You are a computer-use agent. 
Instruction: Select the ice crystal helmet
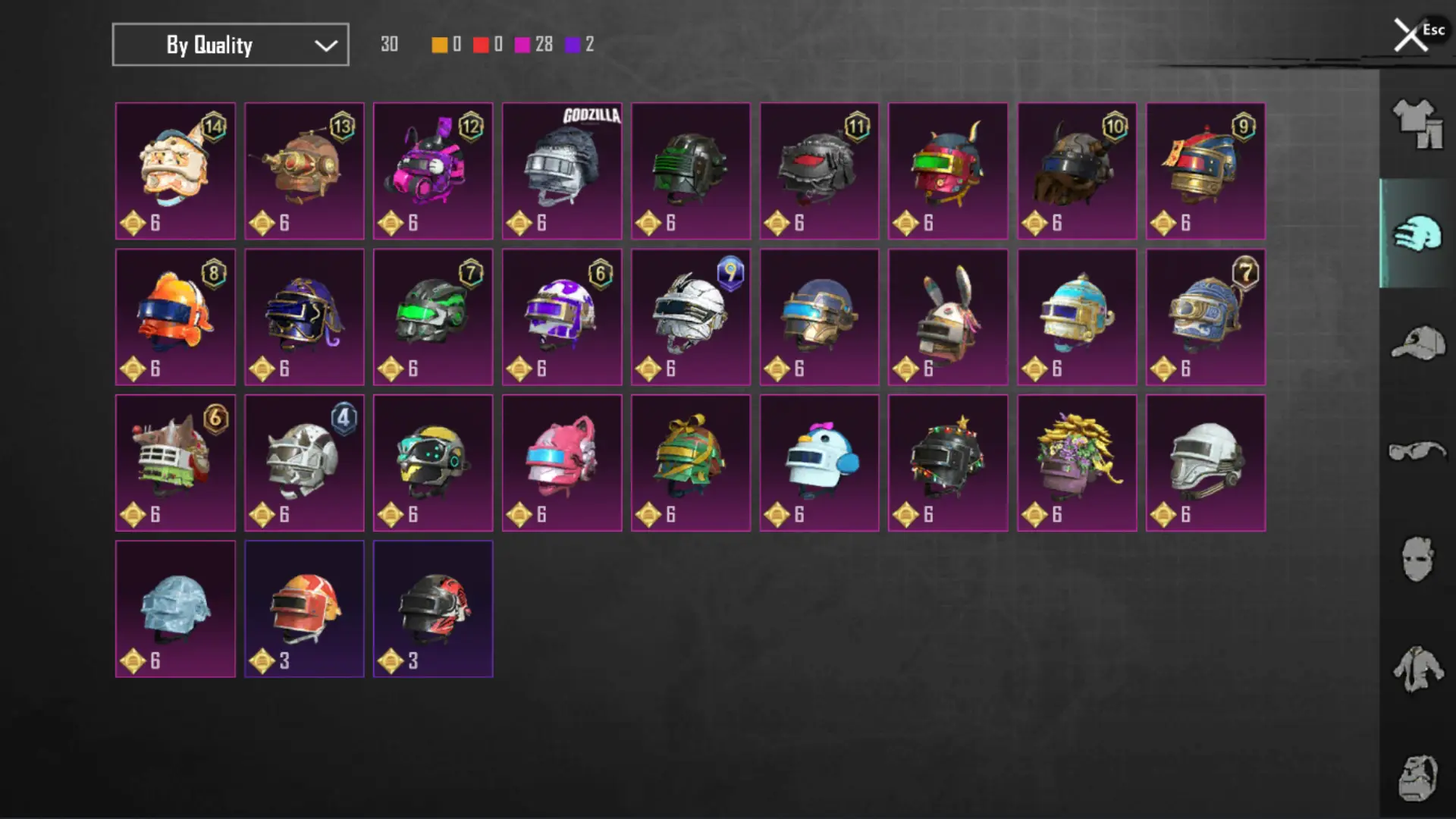click(175, 609)
